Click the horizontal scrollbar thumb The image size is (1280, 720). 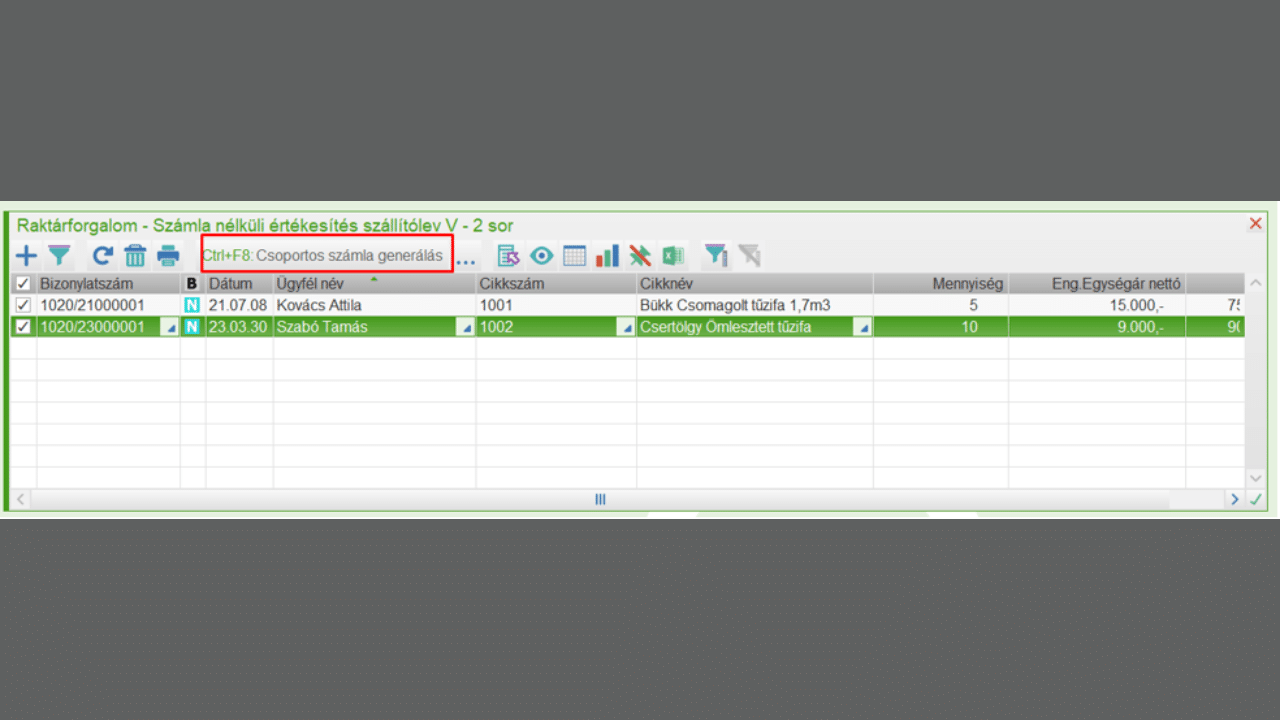(x=600, y=499)
